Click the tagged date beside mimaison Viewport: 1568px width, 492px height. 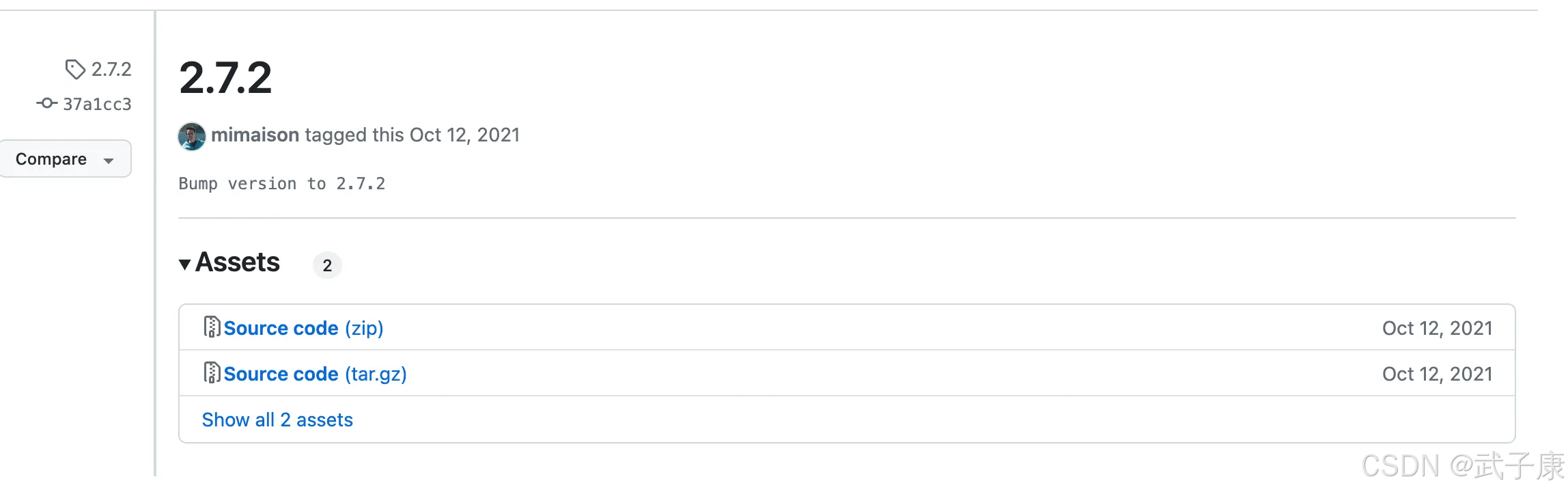click(x=464, y=135)
